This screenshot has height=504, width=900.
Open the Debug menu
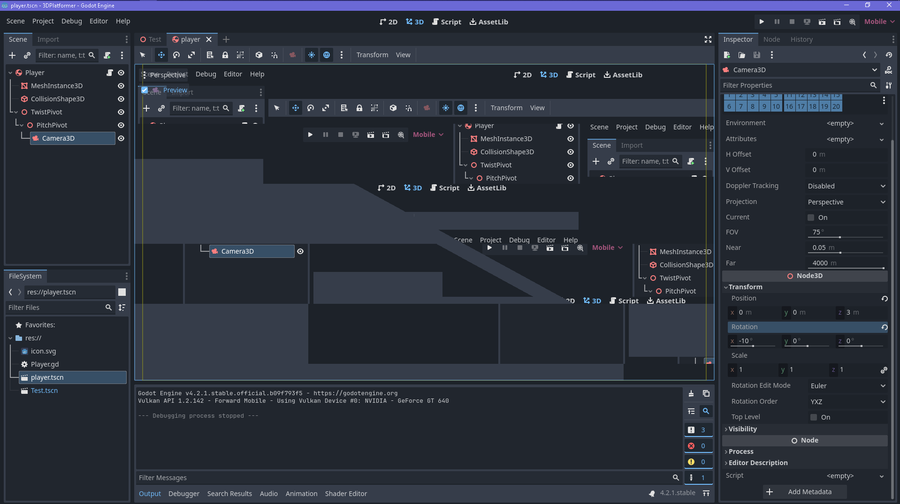tap(72, 21)
